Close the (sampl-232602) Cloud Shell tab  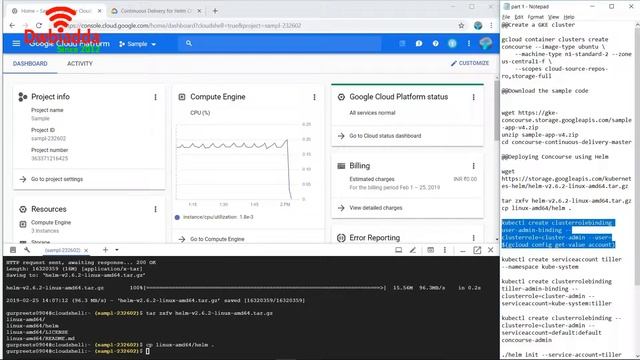[86, 250]
